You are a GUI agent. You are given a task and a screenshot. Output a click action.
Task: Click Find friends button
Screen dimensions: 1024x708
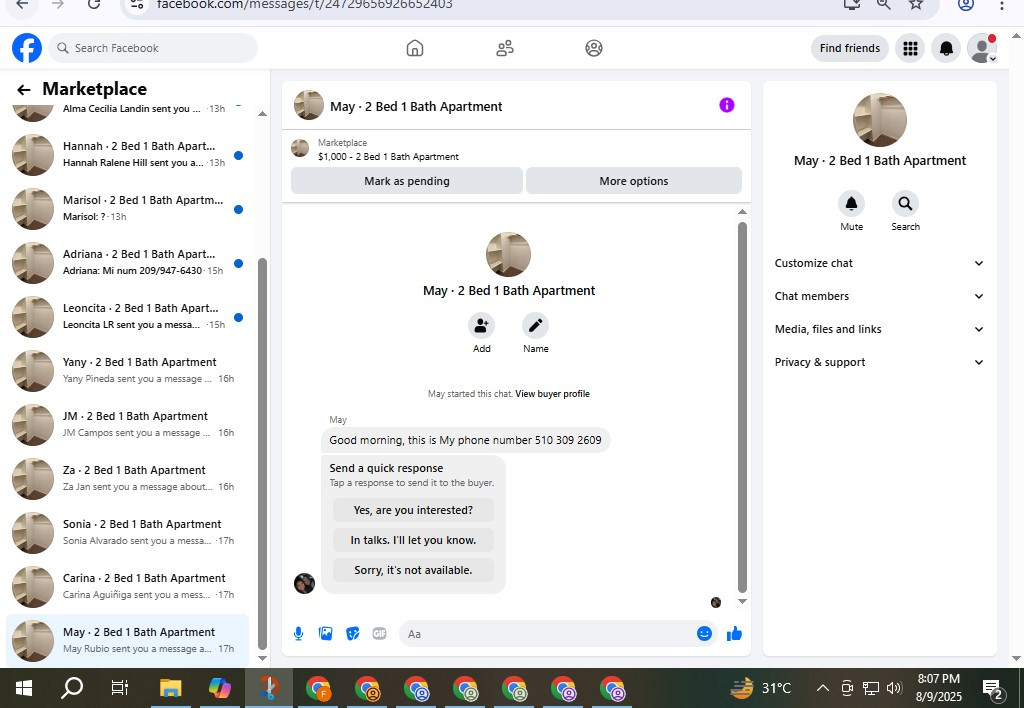(850, 48)
